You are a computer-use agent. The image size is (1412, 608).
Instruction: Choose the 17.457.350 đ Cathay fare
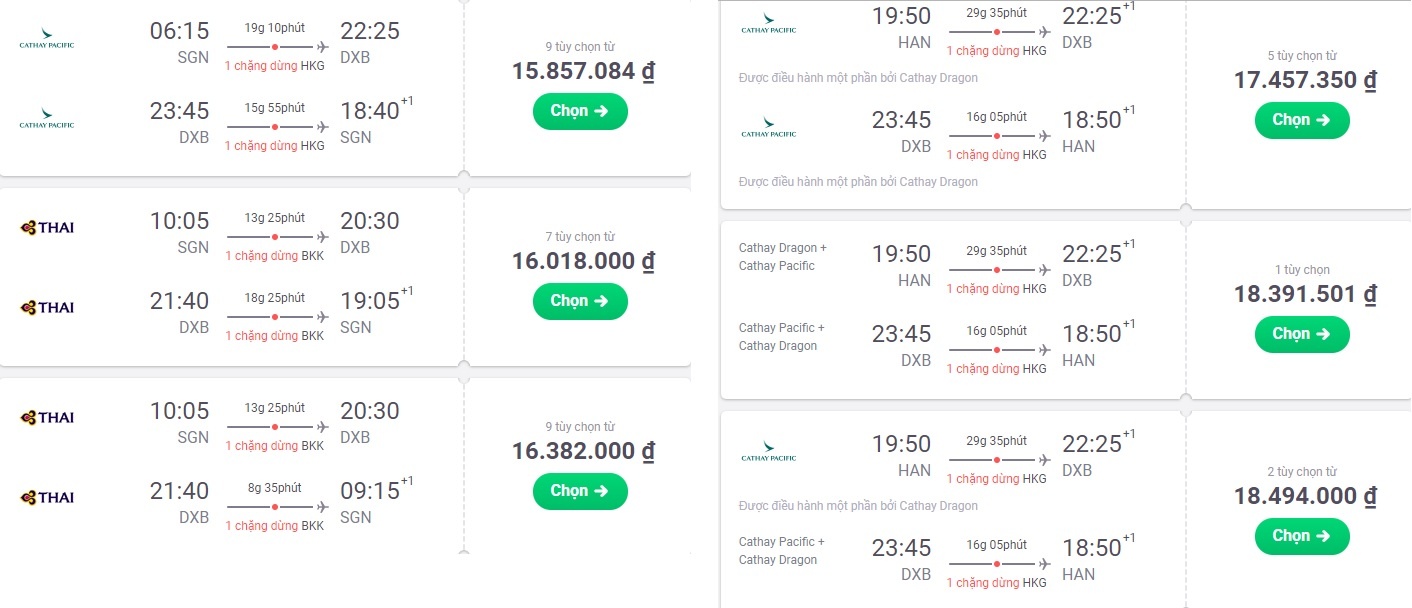coord(1301,120)
